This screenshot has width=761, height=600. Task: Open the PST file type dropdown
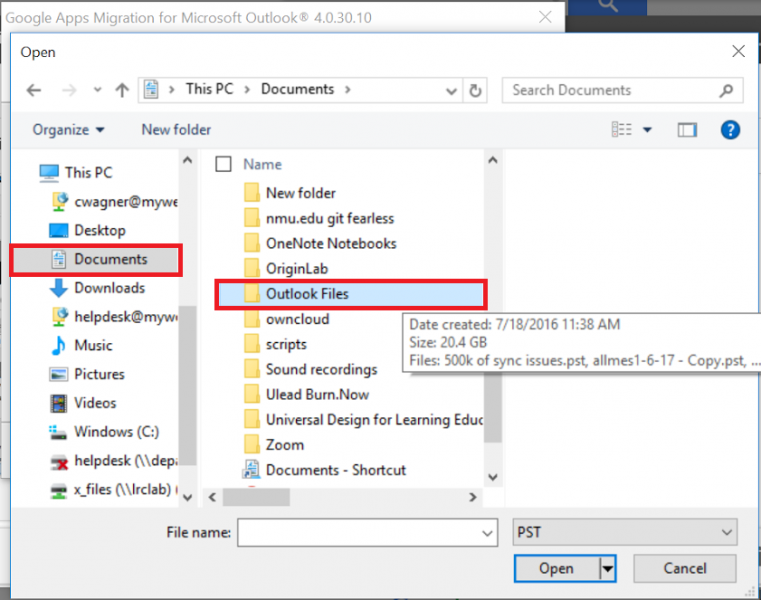click(x=625, y=533)
